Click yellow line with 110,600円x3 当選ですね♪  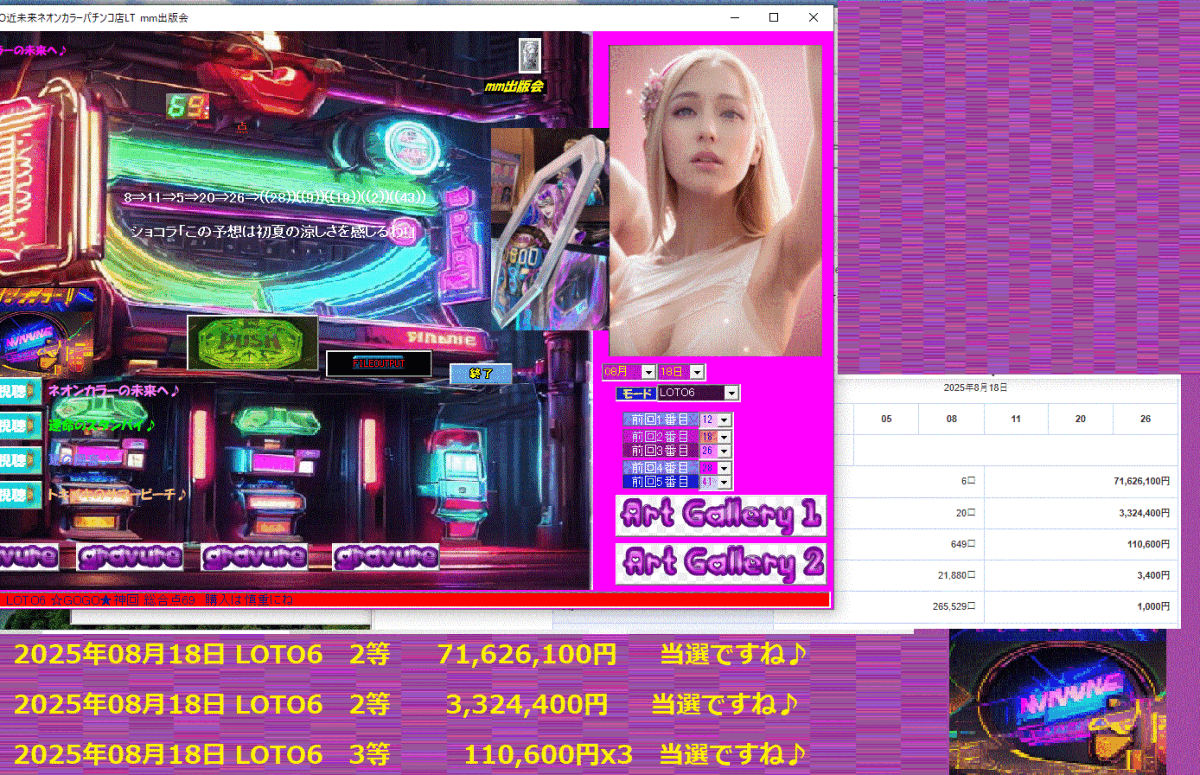coord(410,753)
